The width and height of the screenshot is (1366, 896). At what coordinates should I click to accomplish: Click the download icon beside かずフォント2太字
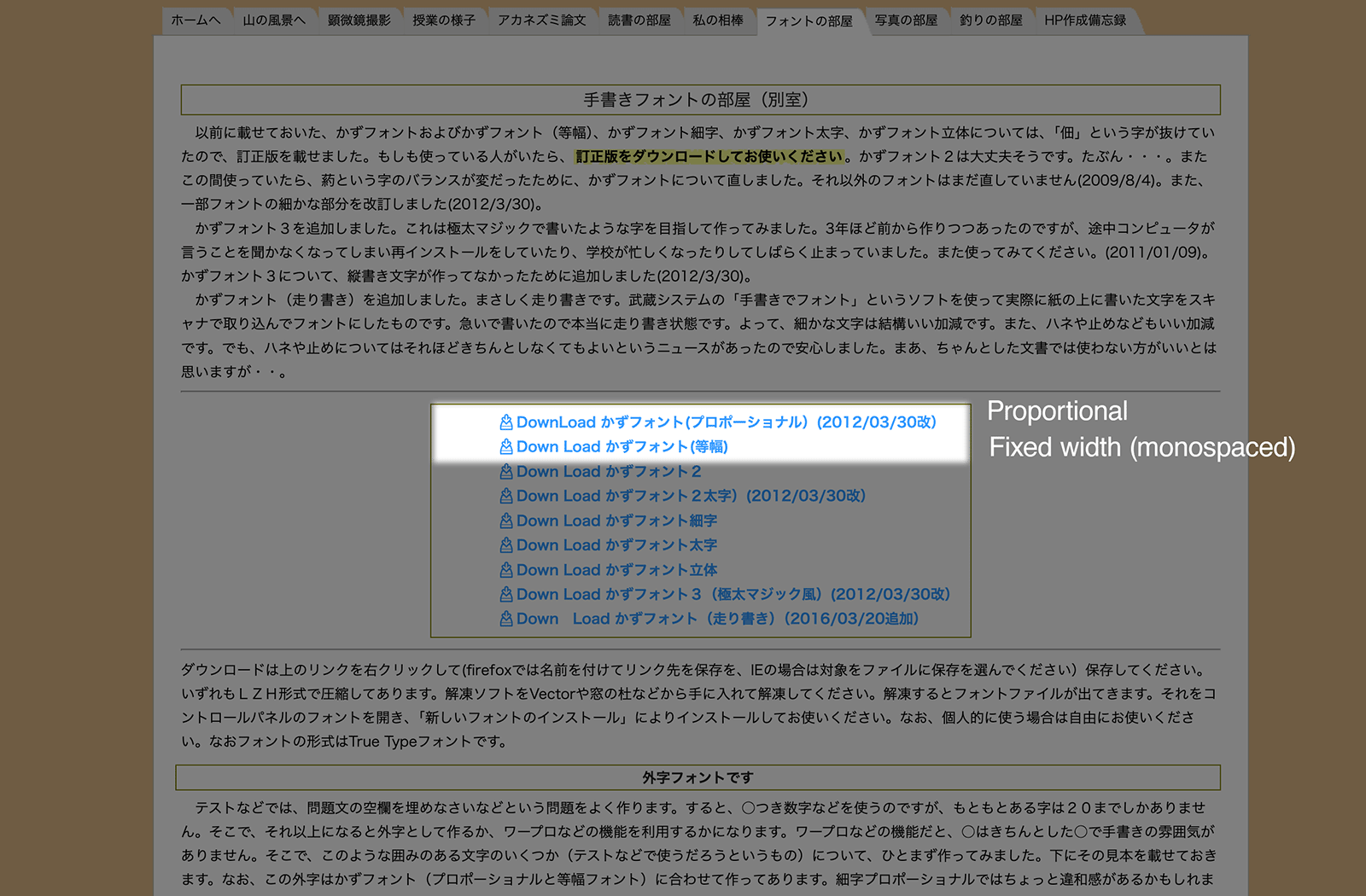click(505, 495)
